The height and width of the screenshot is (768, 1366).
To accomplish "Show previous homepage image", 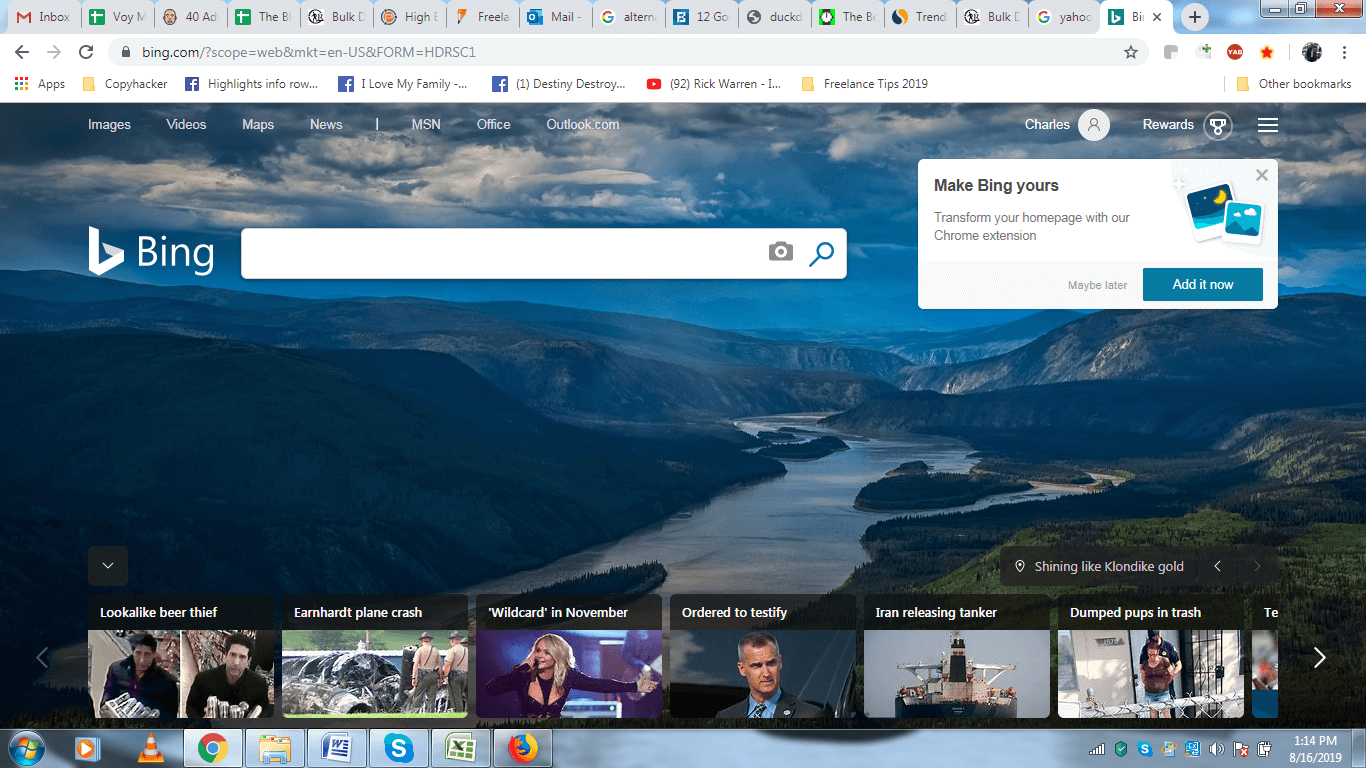I will [x=1217, y=566].
